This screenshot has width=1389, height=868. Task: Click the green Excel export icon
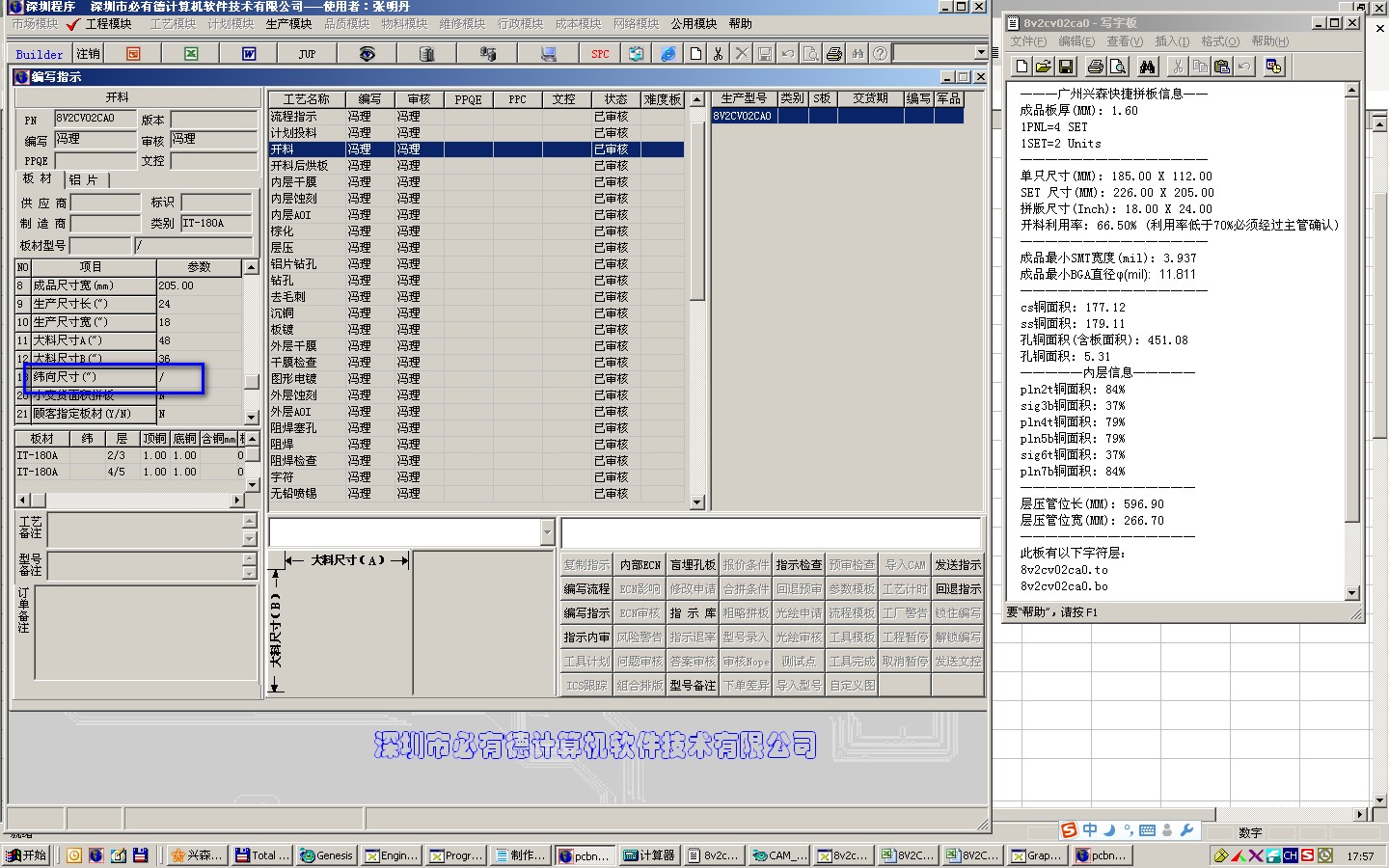coord(191,54)
